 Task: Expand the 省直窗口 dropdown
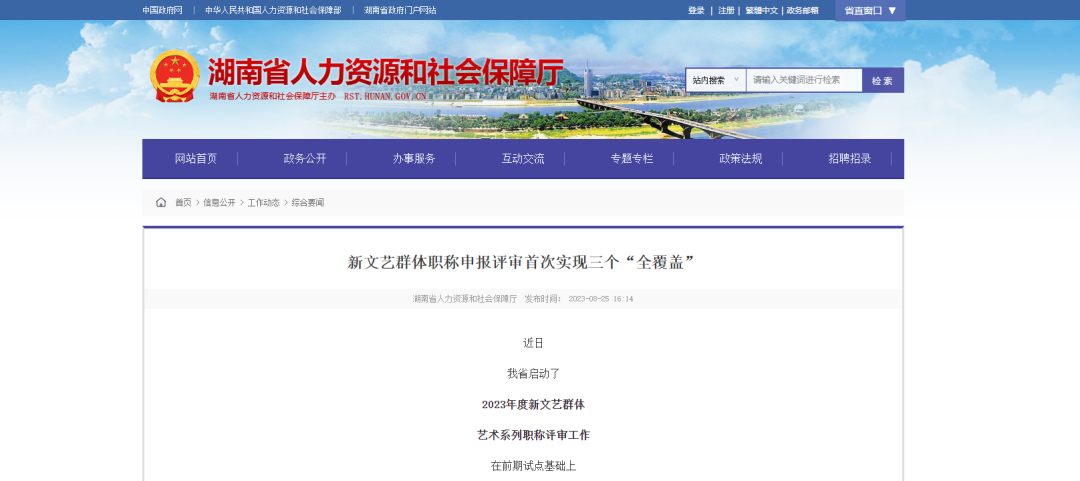(870, 10)
